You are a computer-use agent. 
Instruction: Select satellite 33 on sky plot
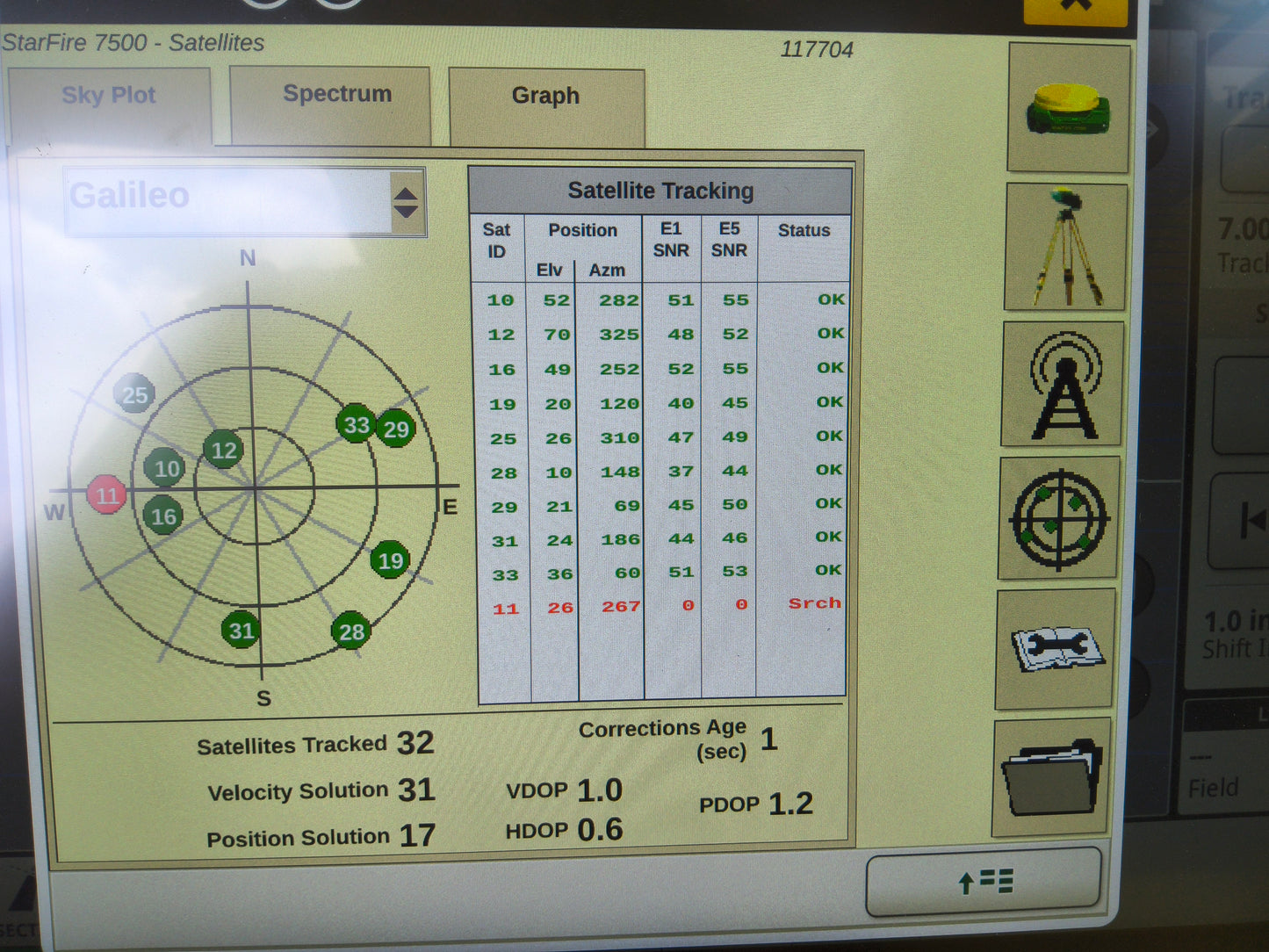coord(357,425)
